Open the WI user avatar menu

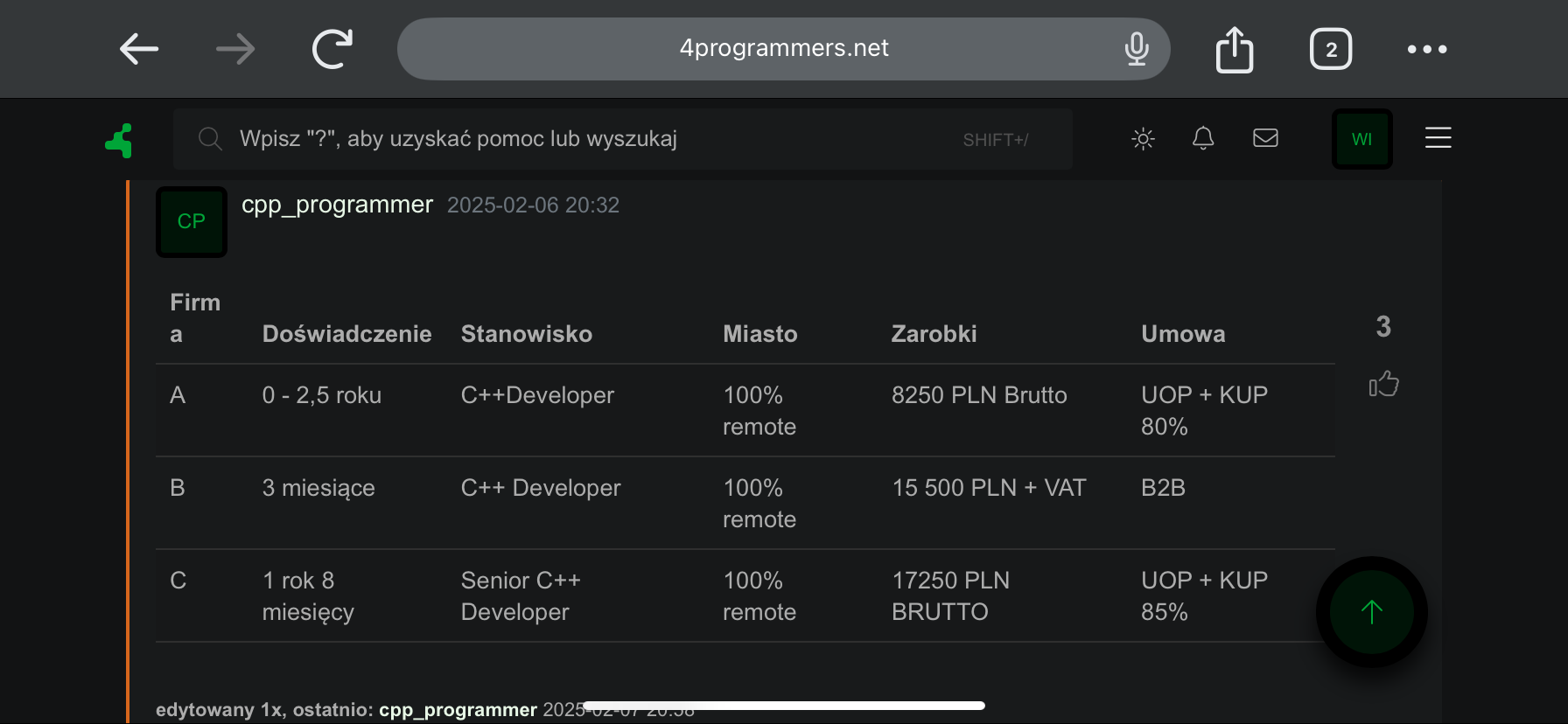pyautogui.click(x=1361, y=139)
